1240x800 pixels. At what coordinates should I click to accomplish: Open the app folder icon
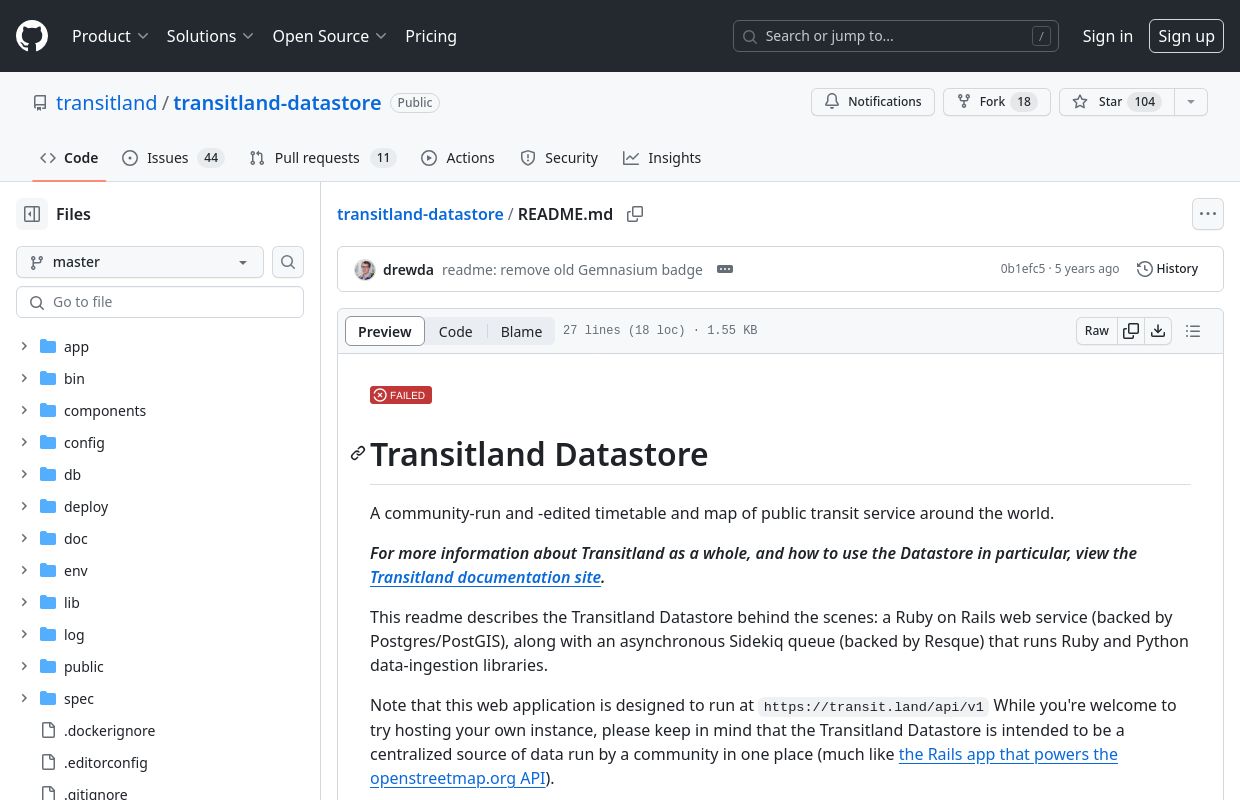point(48,346)
